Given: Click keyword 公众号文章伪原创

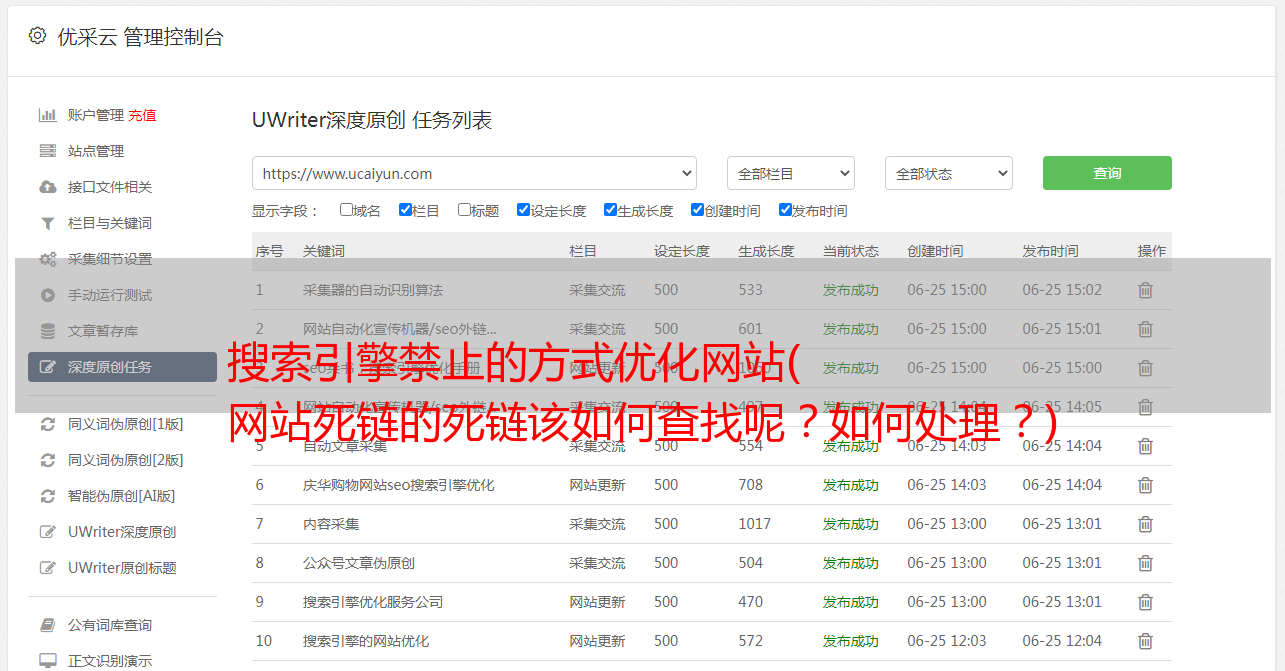Looking at the screenshot, I should [359, 563].
